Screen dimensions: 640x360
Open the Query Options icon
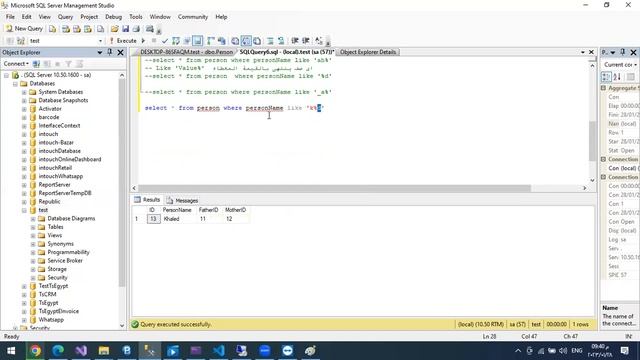point(187,41)
